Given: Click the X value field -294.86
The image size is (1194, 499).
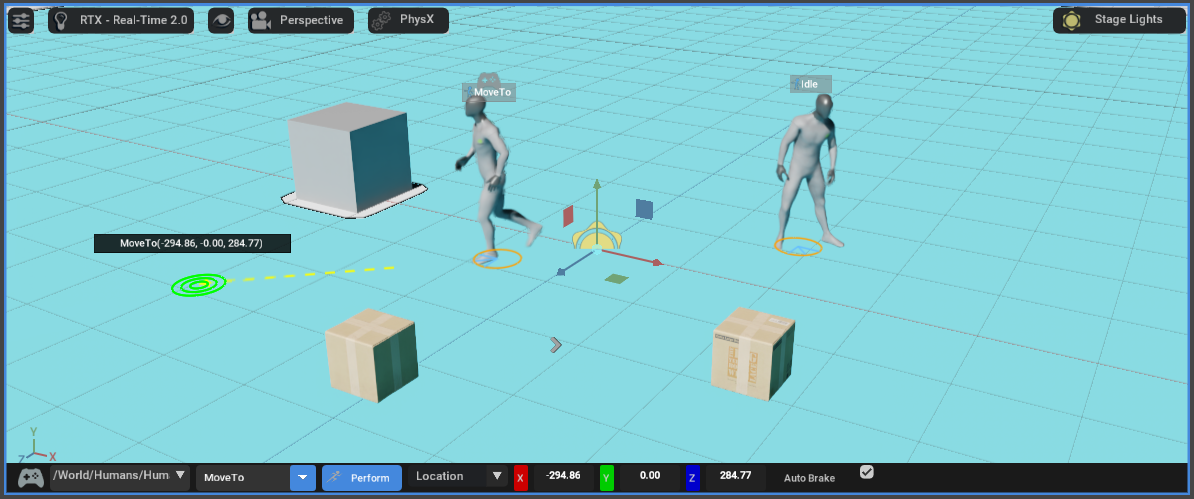Looking at the screenshot, I should pos(563,476).
